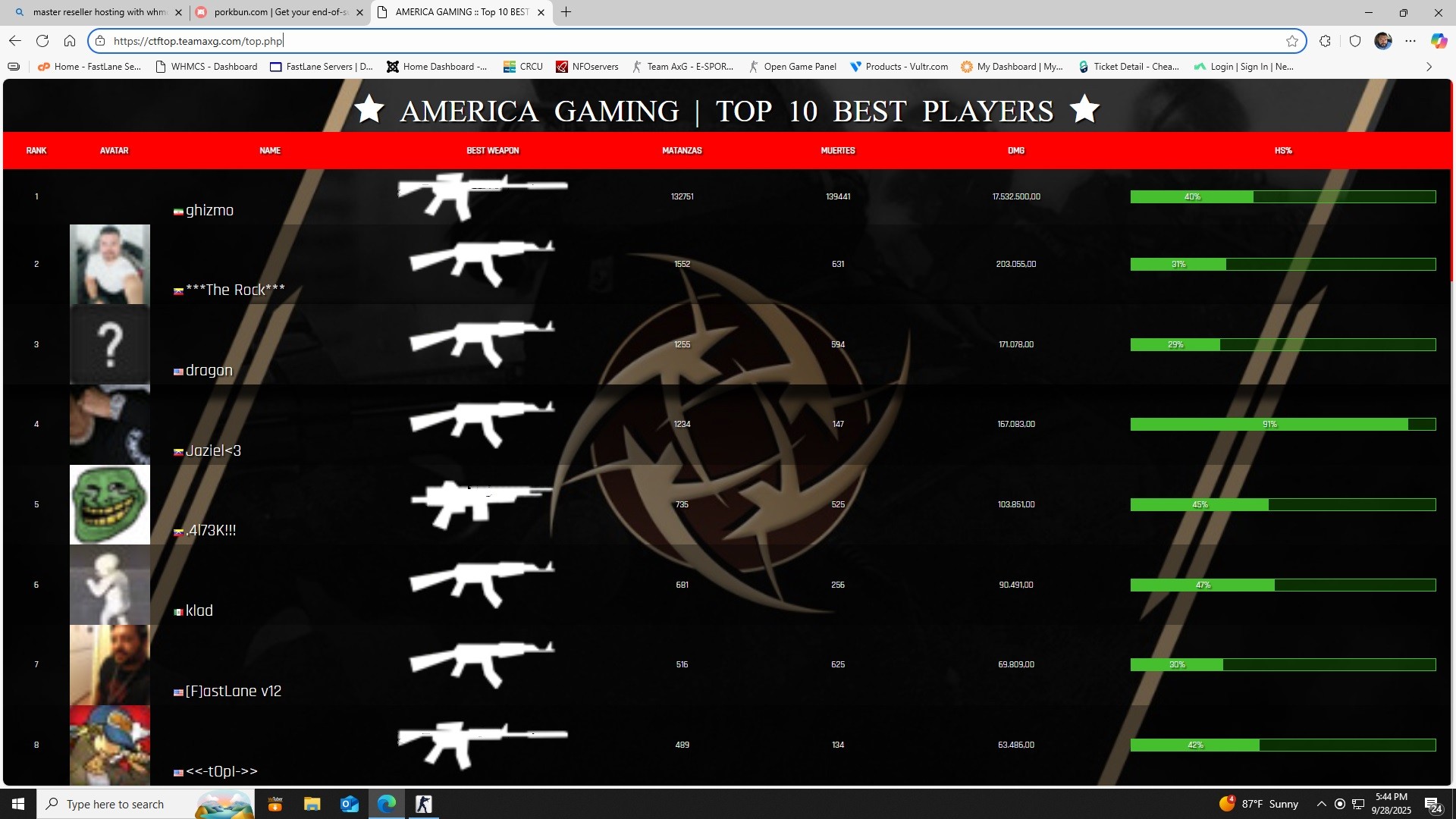Open Counter-Strike app in taskbar
The width and height of the screenshot is (1456, 819).
tap(423, 804)
